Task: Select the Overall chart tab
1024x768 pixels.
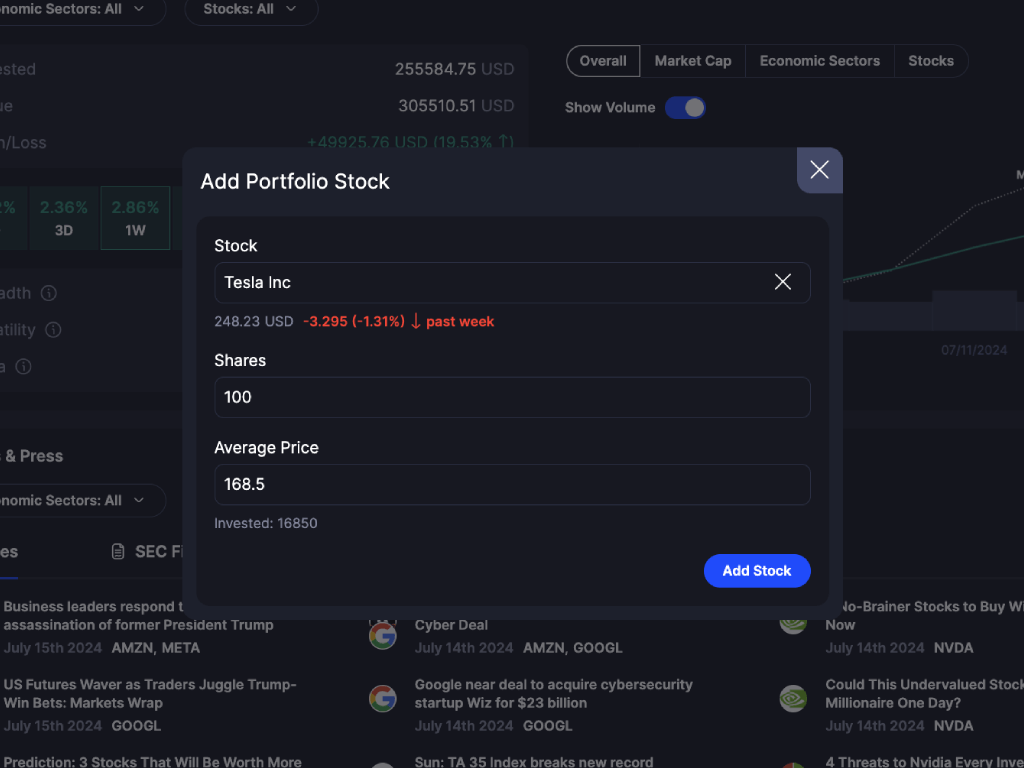Action: 603,61
